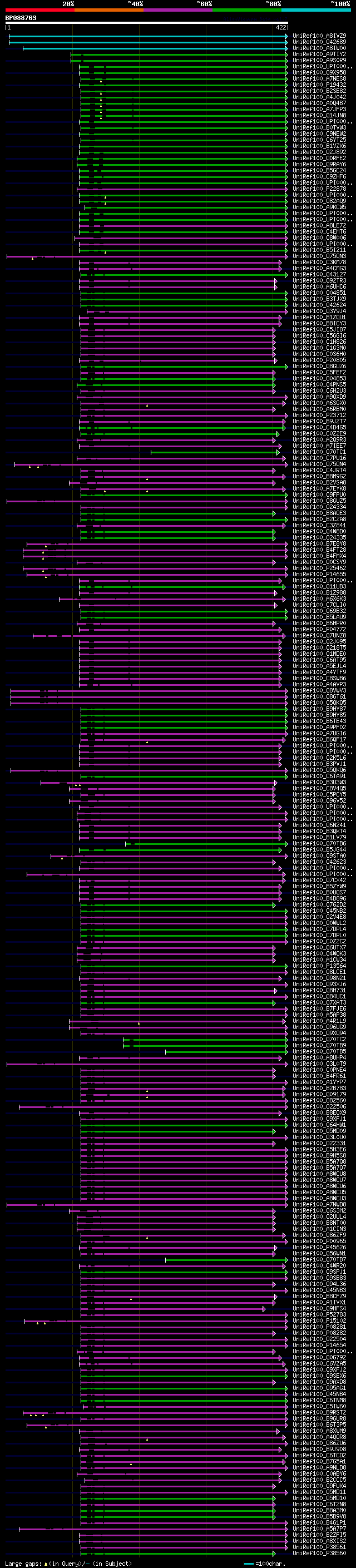
Task: Open hit UniRef100_Q9X958
Action: pos(319,72)
